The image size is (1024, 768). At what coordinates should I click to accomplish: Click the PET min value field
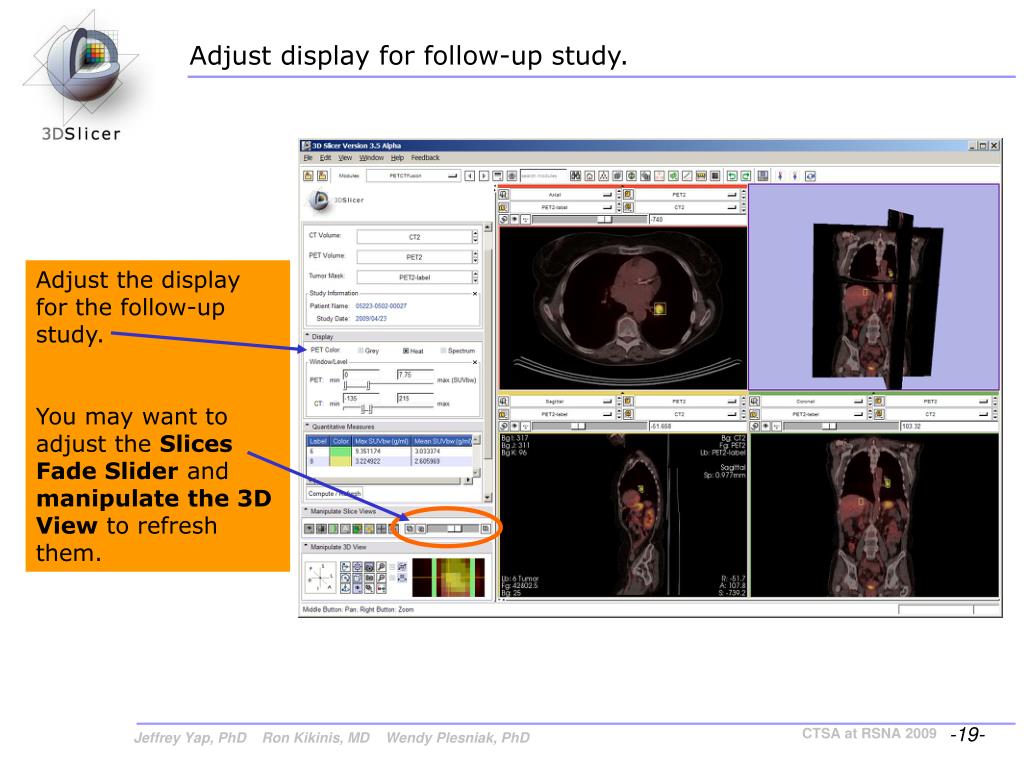(361, 375)
